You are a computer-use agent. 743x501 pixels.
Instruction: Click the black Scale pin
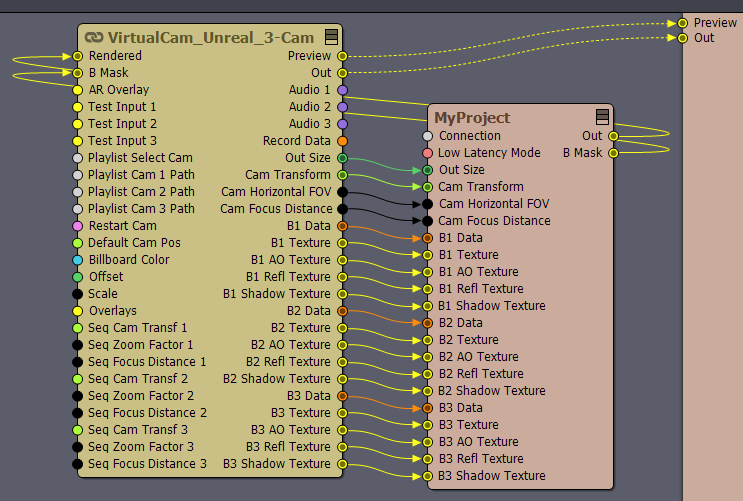click(x=78, y=294)
